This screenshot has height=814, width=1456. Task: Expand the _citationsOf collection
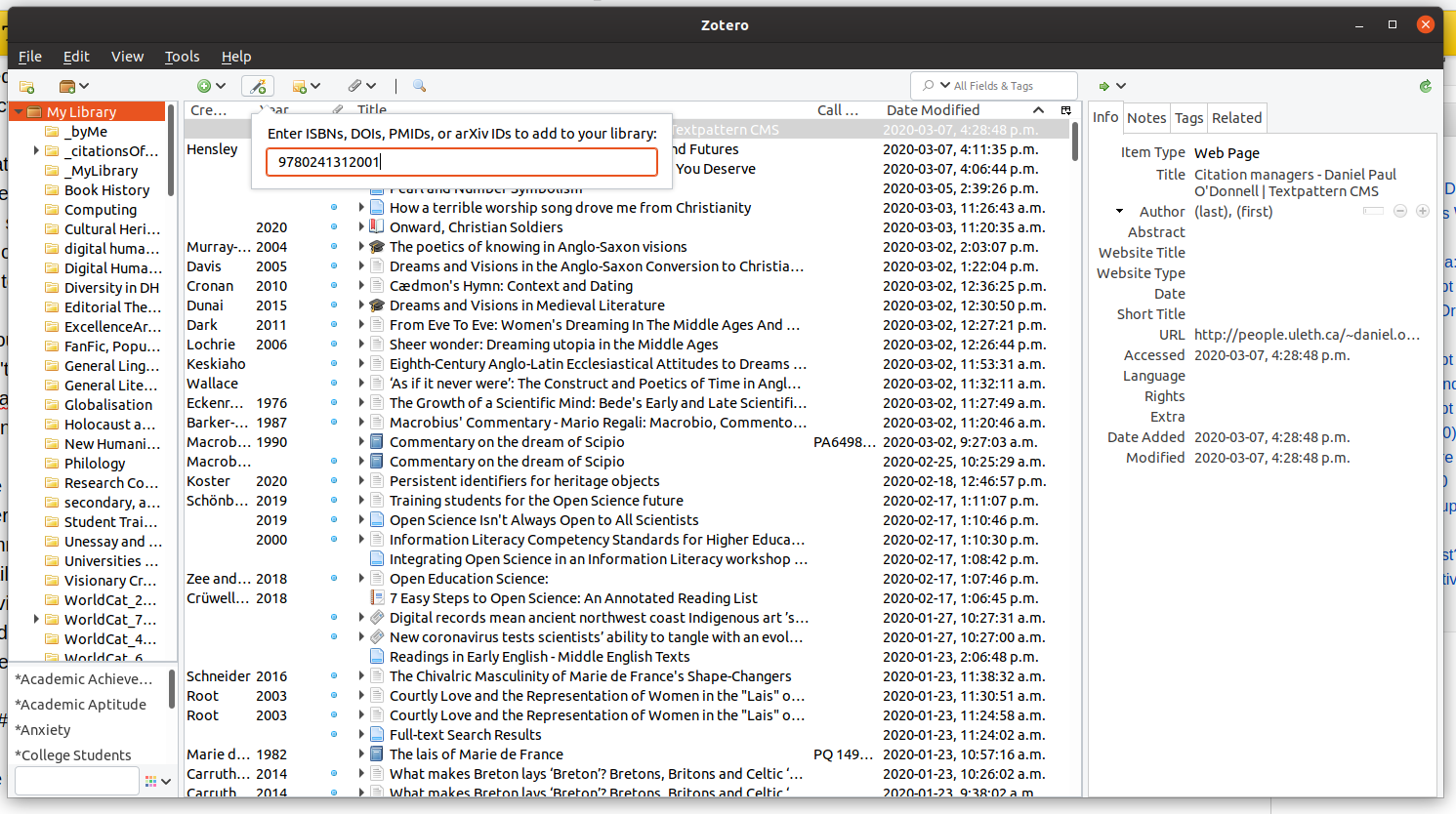coord(36,150)
